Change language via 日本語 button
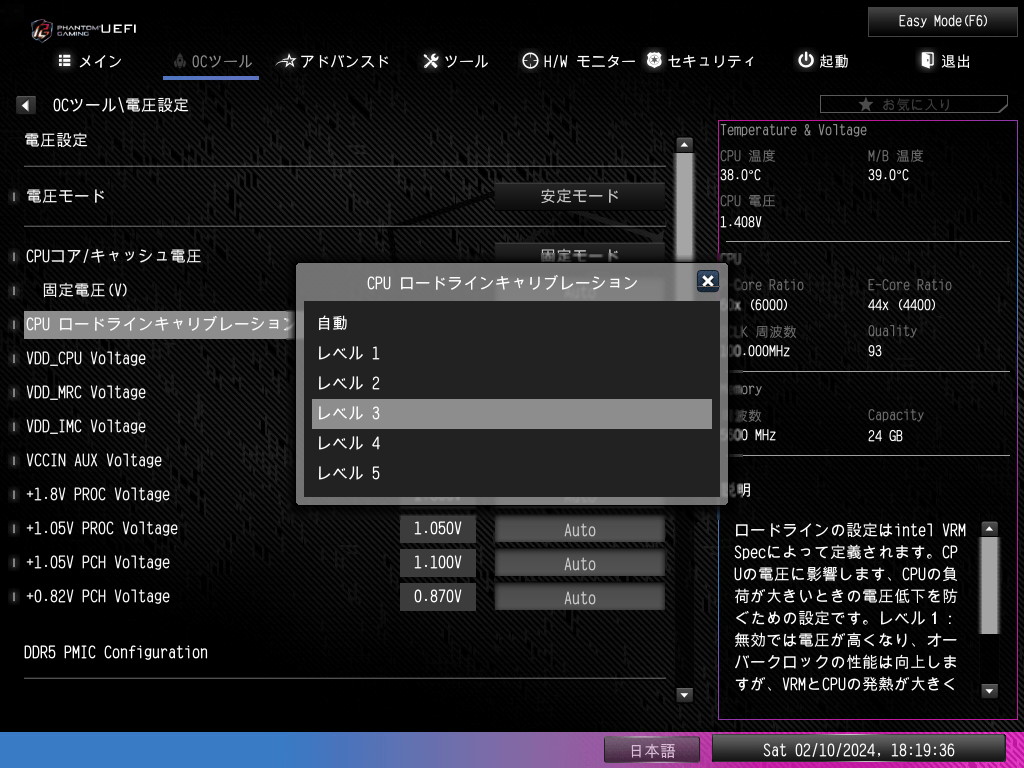The height and width of the screenshot is (768, 1024). click(x=652, y=750)
